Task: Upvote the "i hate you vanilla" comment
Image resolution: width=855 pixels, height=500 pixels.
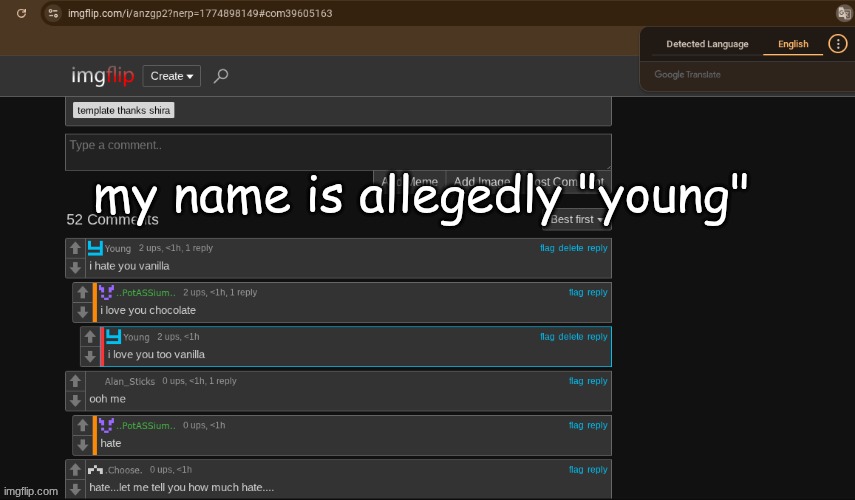Action: tap(74, 248)
